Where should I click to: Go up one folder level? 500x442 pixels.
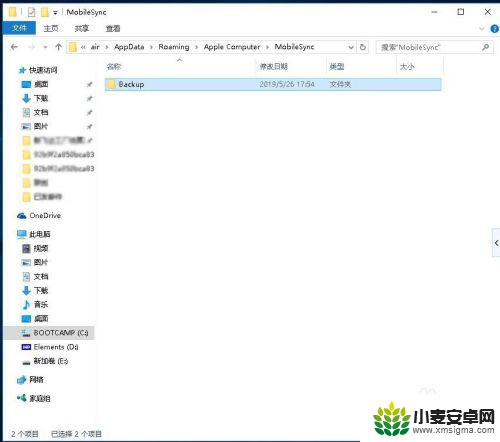(x=59, y=47)
